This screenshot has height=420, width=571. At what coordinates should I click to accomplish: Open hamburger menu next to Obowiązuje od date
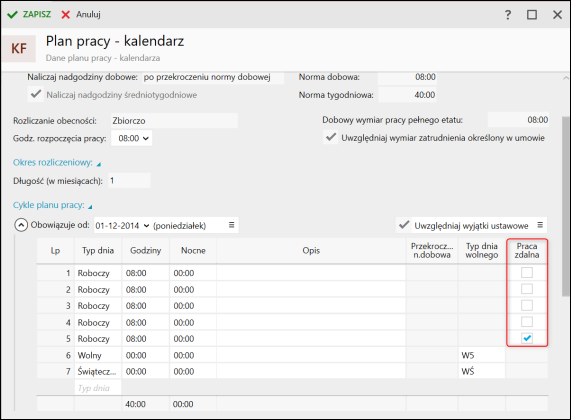tap(231, 225)
